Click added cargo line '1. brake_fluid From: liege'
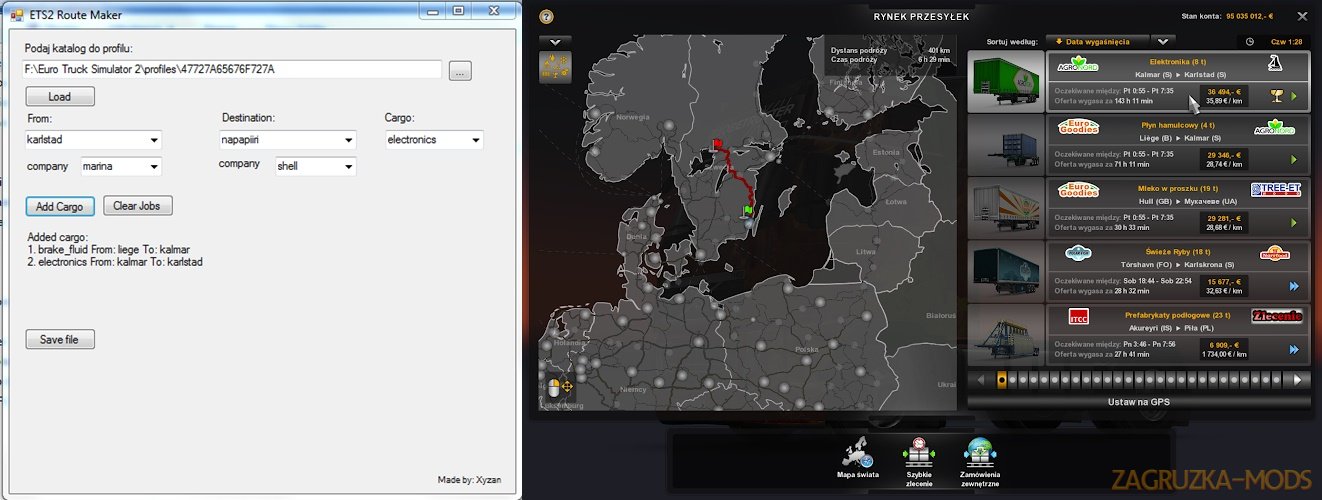Image resolution: width=1322 pixels, height=500 pixels. [109, 249]
